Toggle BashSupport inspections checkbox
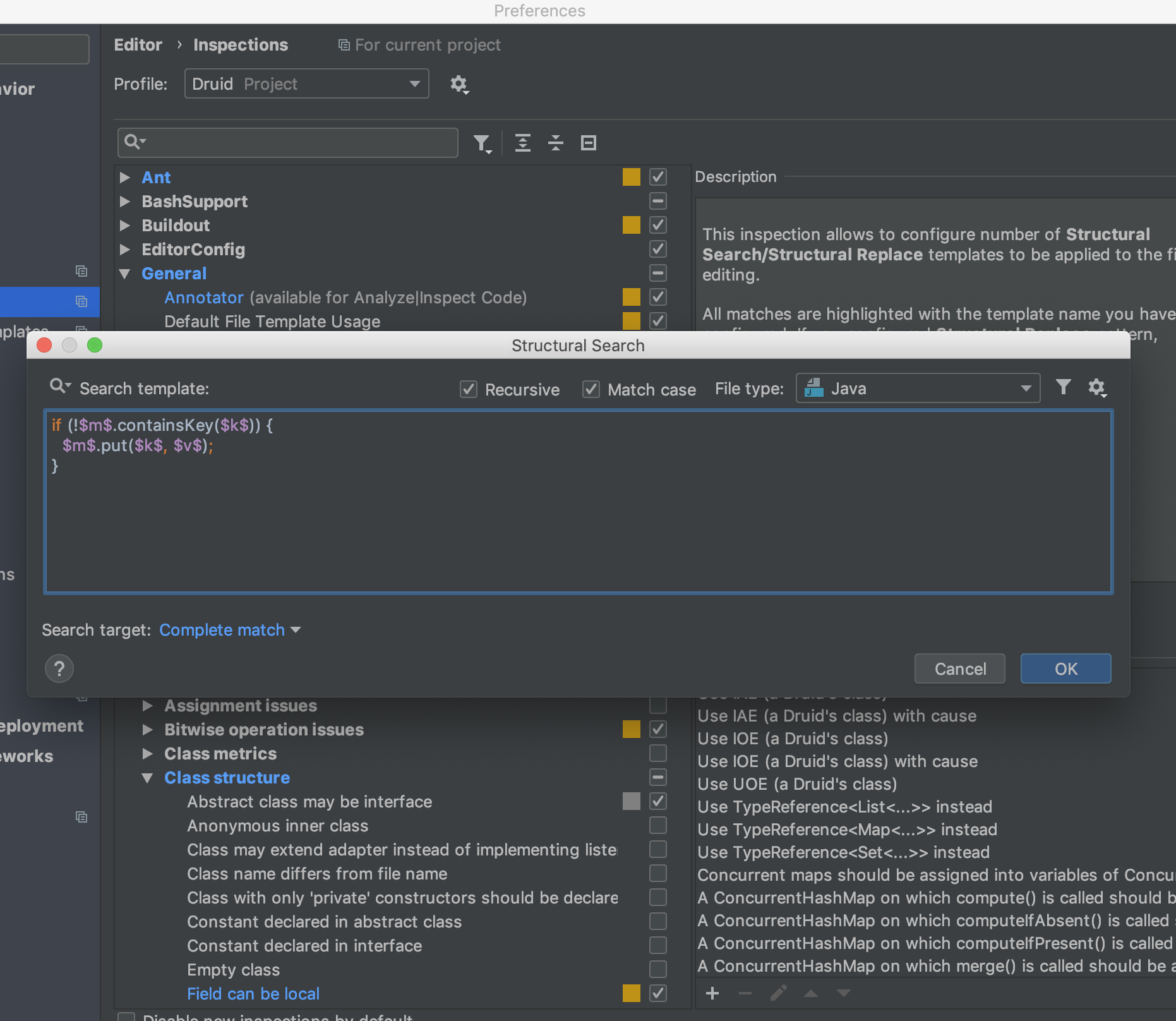 coord(658,201)
